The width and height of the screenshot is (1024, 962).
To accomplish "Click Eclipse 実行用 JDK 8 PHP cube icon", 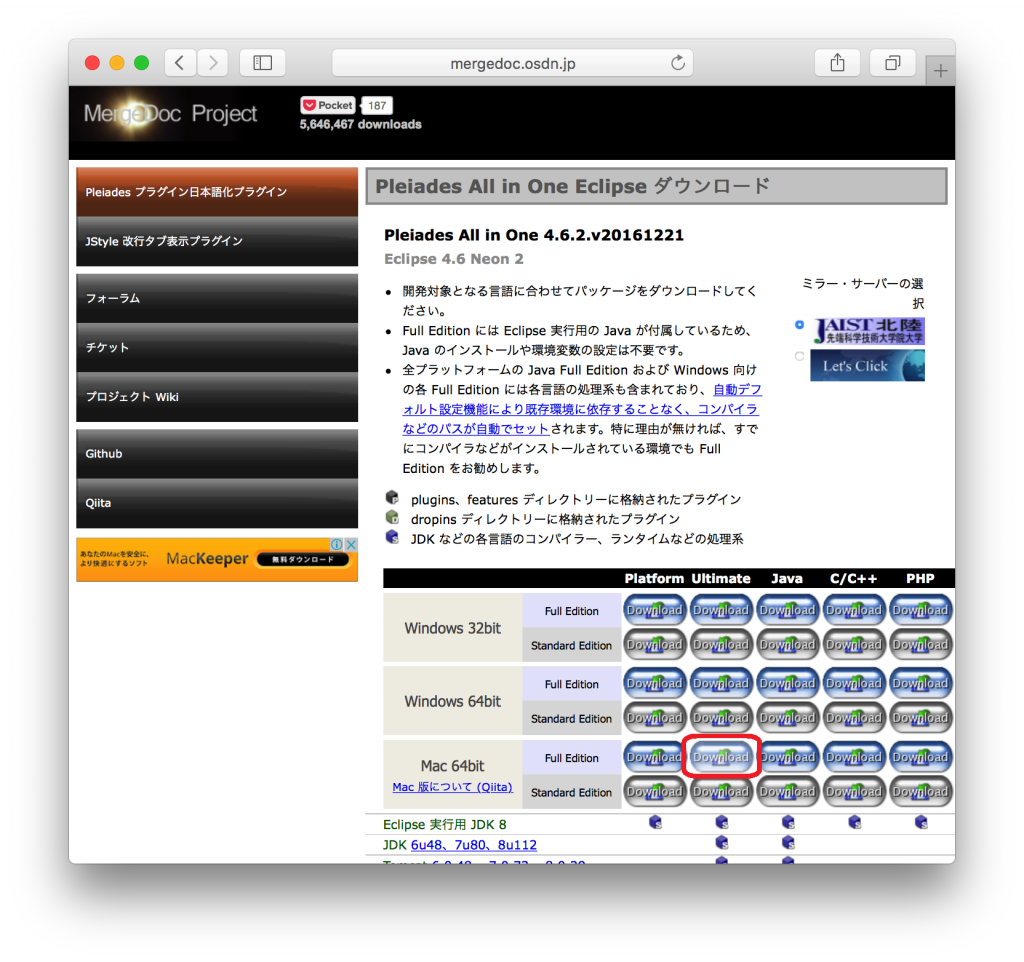I will 921,822.
